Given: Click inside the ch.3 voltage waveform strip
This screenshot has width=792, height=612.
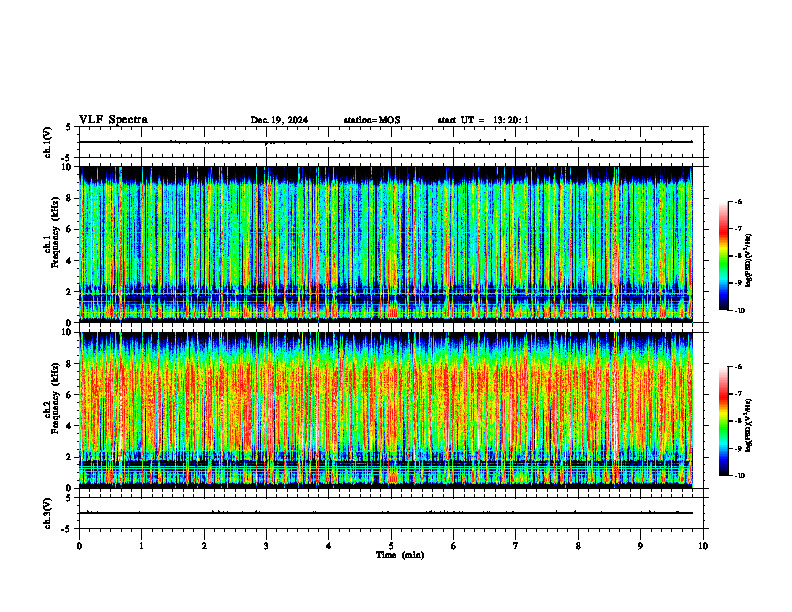Looking at the screenshot, I should pyautogui.click(x=393, y=513).
